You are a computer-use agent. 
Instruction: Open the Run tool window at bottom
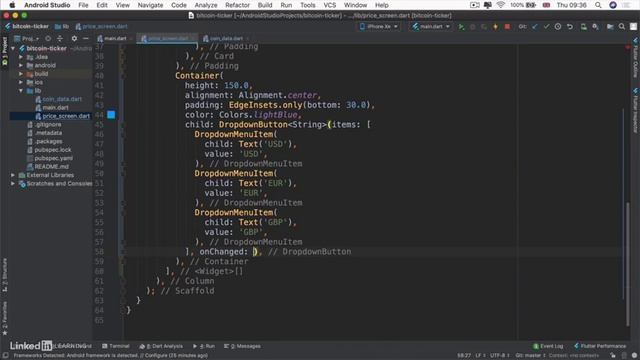click(x=204, y=346)
